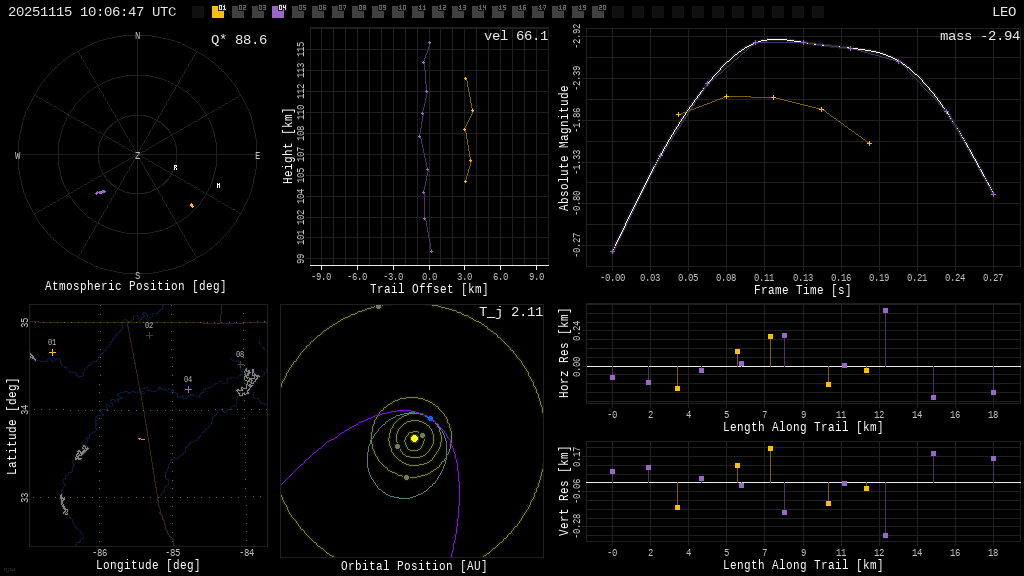Click the Z zenith label in polar plot
This screenshot has height=576, width=1024.
pos(138,156)
